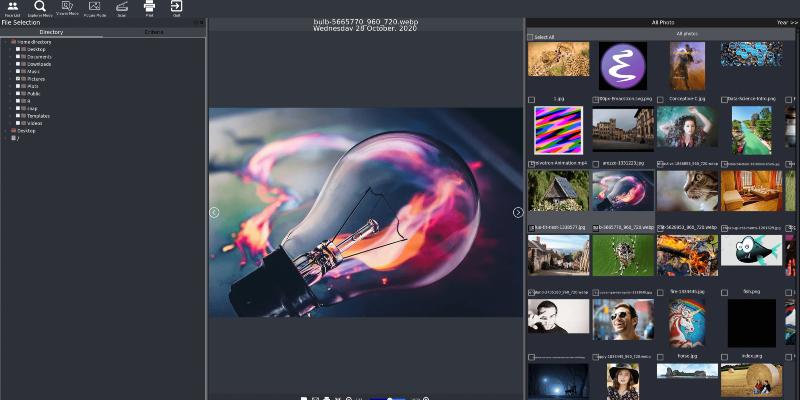Expand the Year >> panel header
The height and width of the screenshot is (400, 800).
point(786,21)
